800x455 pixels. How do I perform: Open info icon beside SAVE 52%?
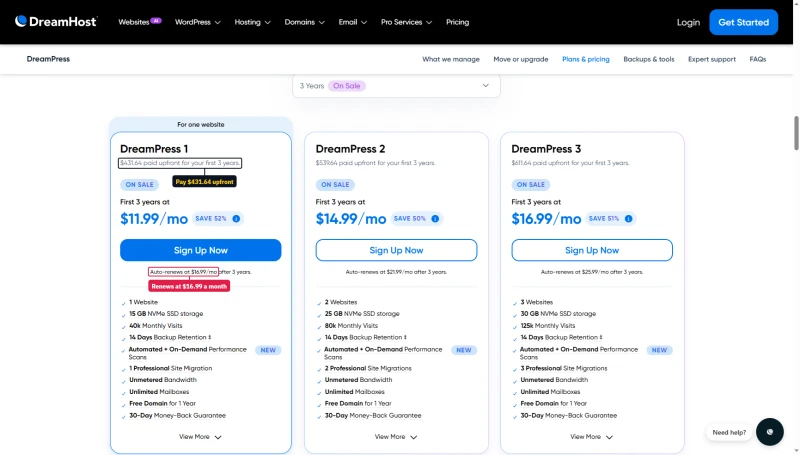pyautogui.click(x=236, y=219)
